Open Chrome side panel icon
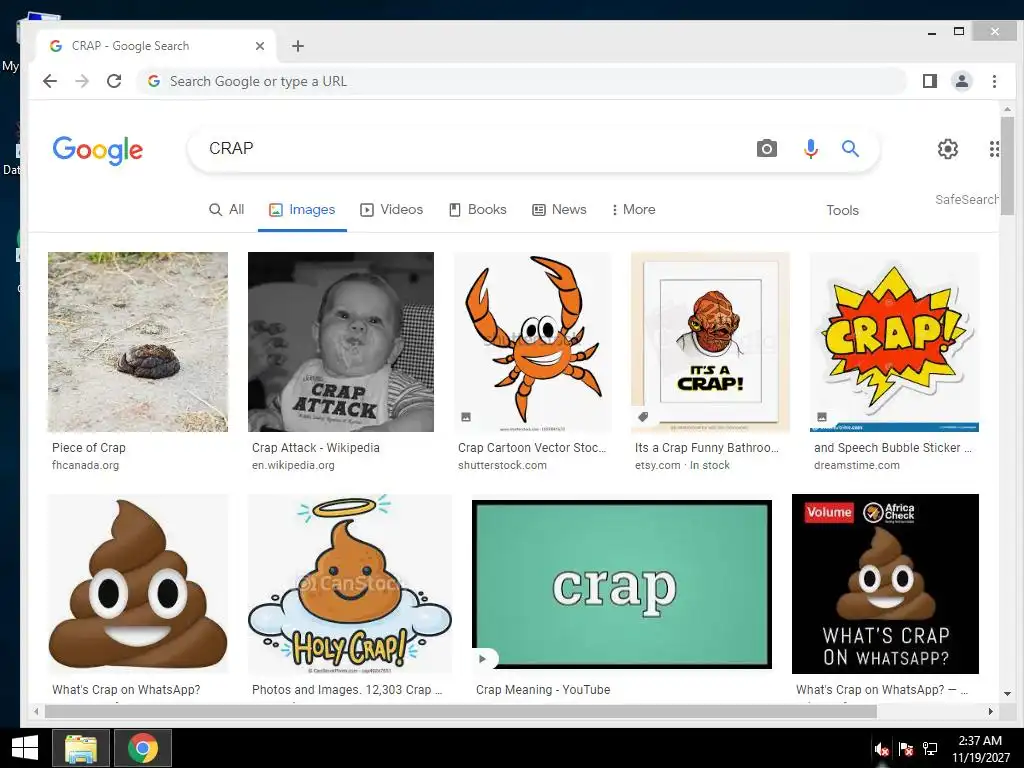Image resolution: width=1024 pixels, height=768 pixels. [x=930, y=81]
